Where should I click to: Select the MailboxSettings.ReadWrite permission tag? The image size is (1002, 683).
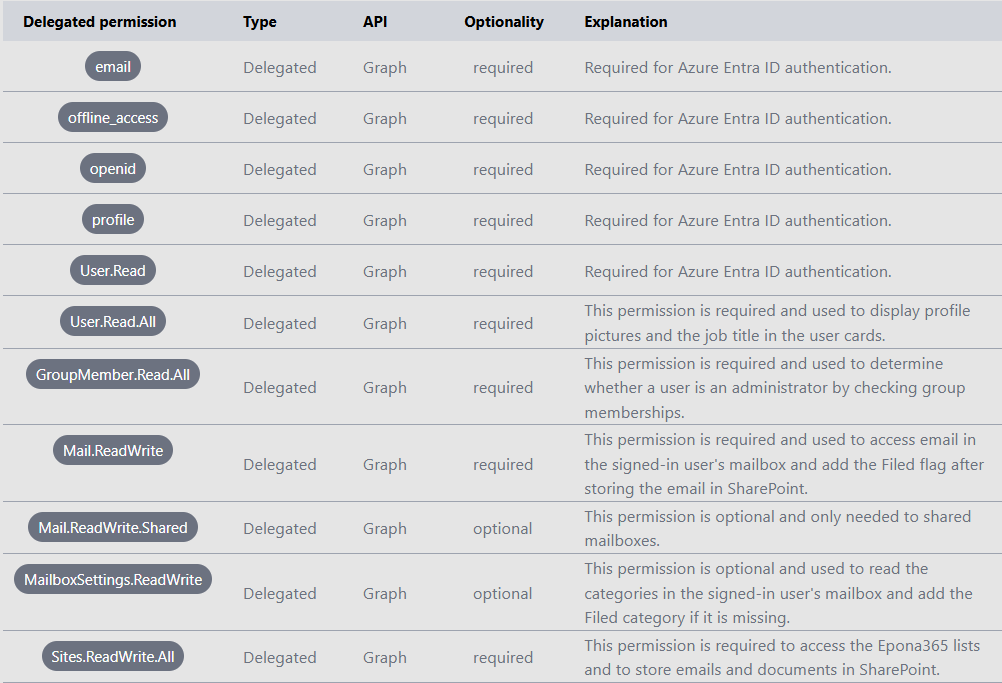click(x=113, y=580)
